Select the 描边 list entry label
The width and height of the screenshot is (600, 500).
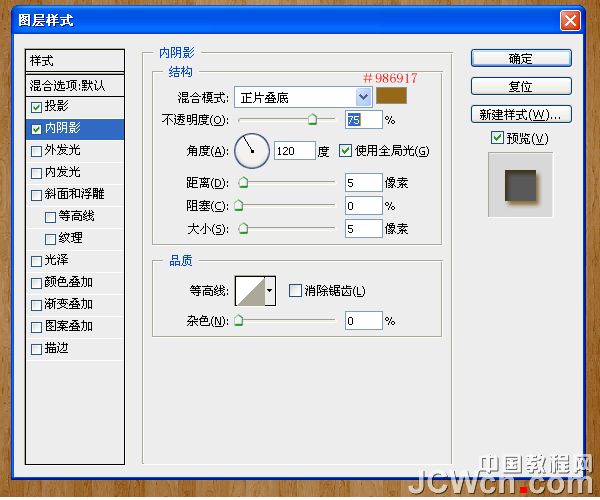tap(57, 348)
